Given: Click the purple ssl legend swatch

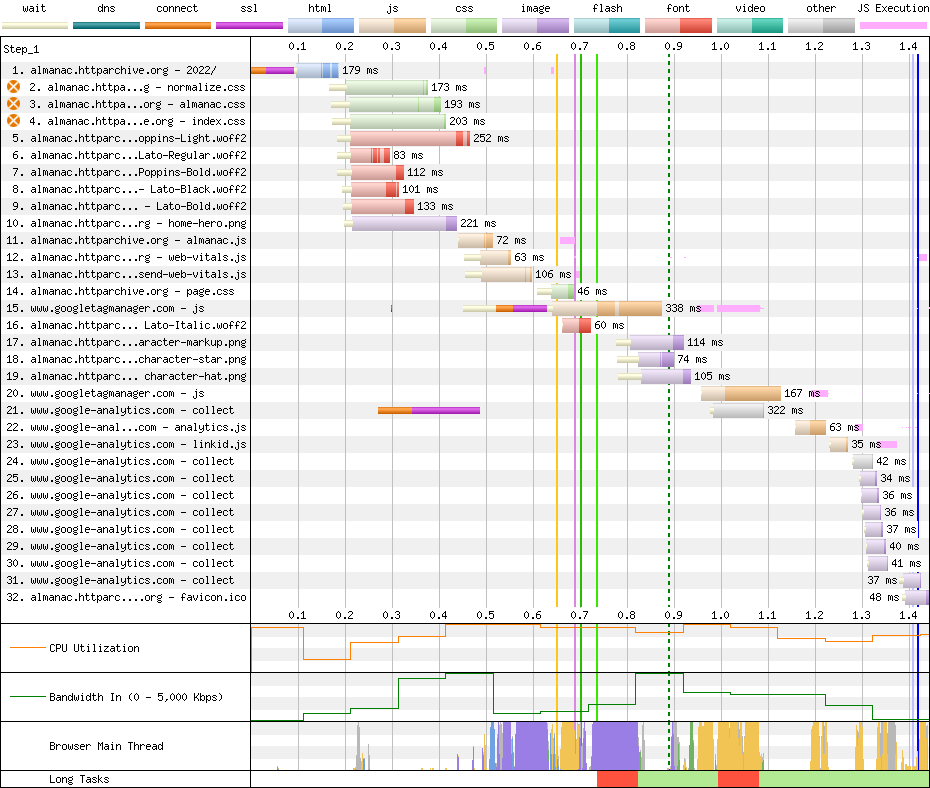Looking at the screenshot, I should point(249,24).
